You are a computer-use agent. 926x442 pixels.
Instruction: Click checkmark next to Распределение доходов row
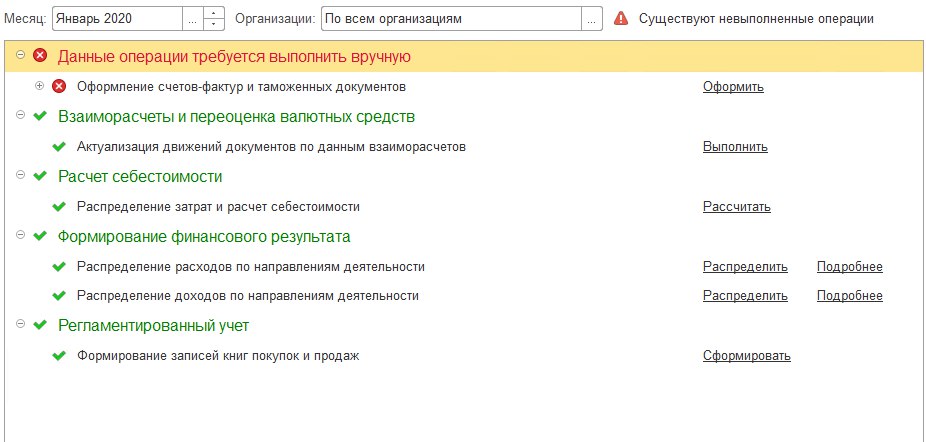59,295
